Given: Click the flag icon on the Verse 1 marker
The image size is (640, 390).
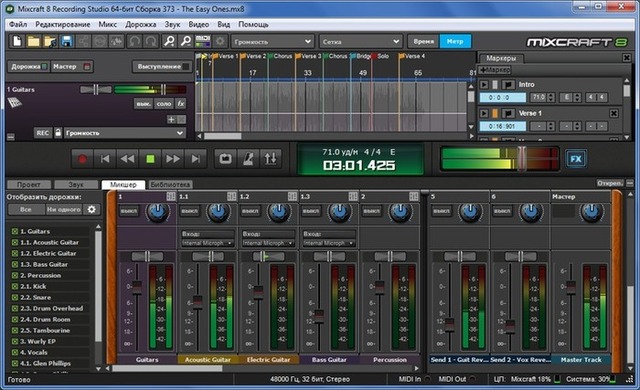Looking at the screenshot, I should coord(508,113).
